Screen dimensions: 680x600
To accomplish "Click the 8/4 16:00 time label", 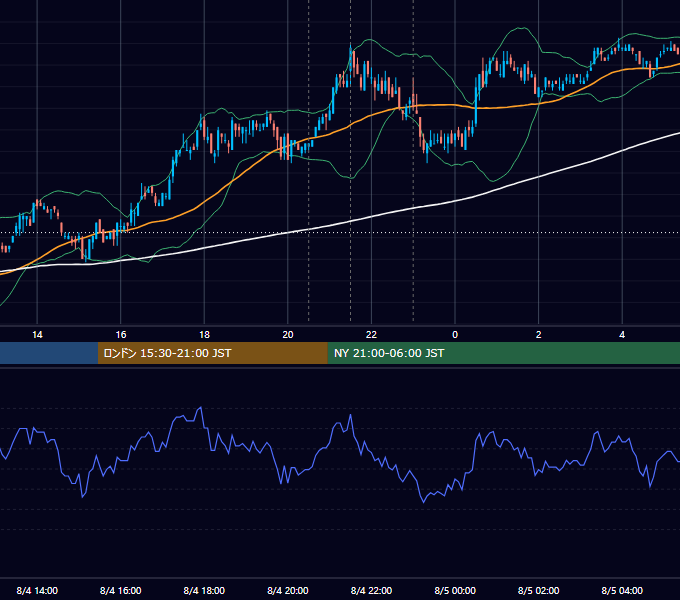I will tap(121, 591).
